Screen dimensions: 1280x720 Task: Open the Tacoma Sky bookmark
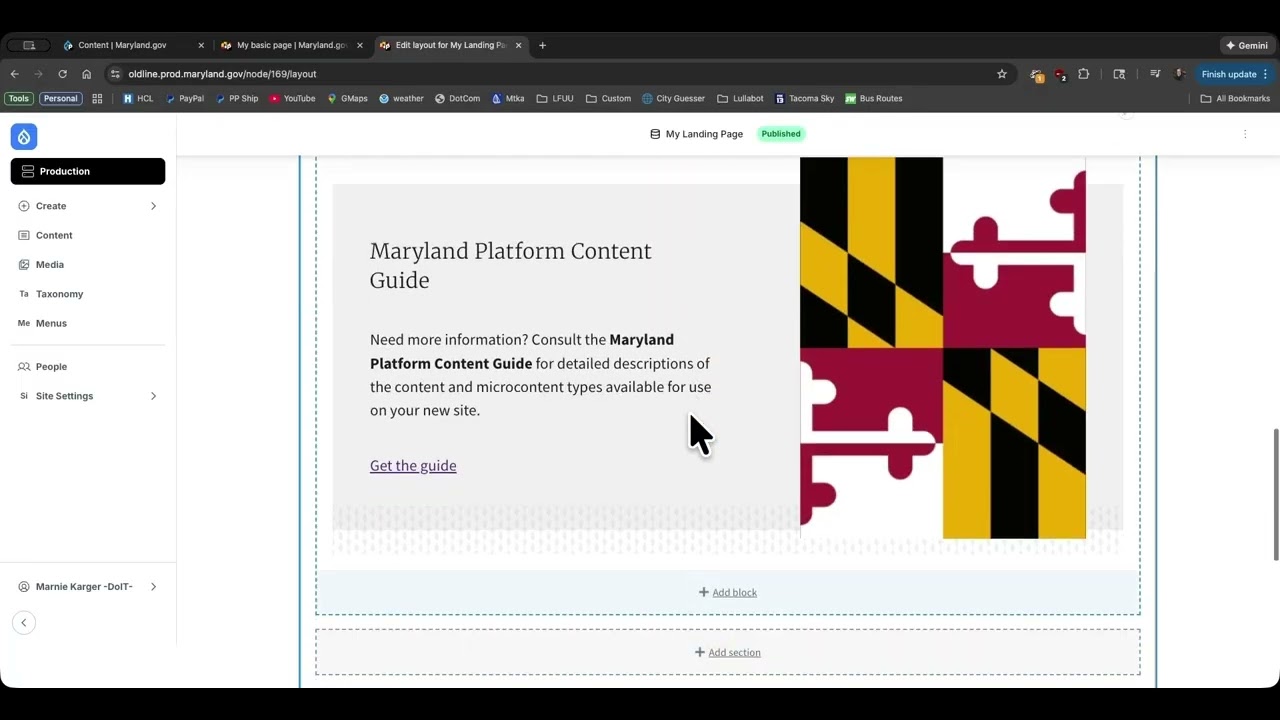coord(805,98)
